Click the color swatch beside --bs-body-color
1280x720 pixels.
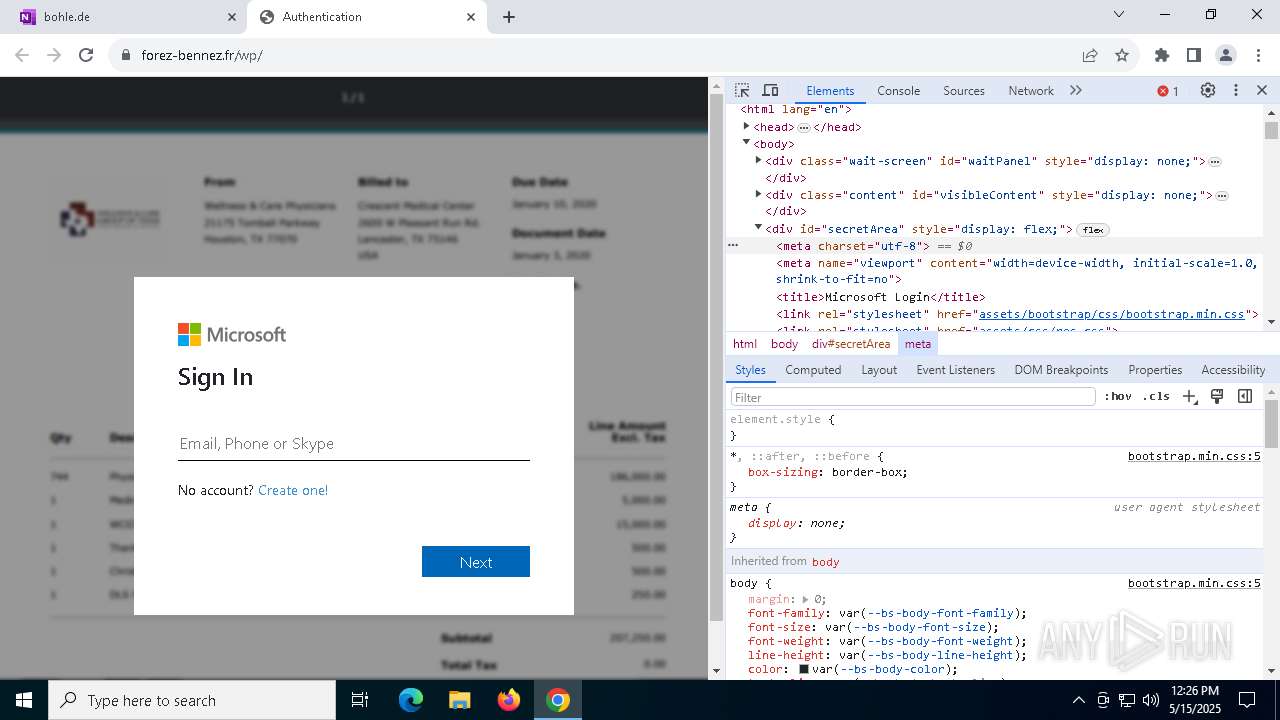[x=804, y=669]
